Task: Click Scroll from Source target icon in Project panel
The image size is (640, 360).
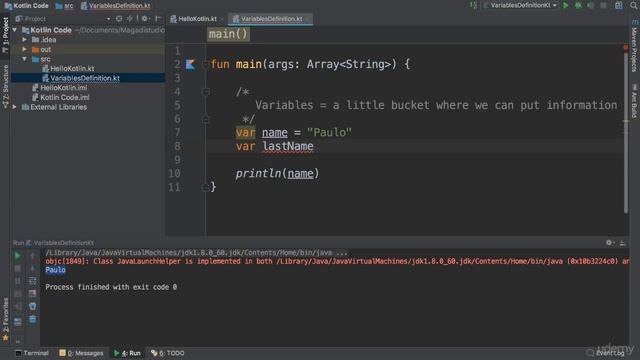Action: pos(119,19)
